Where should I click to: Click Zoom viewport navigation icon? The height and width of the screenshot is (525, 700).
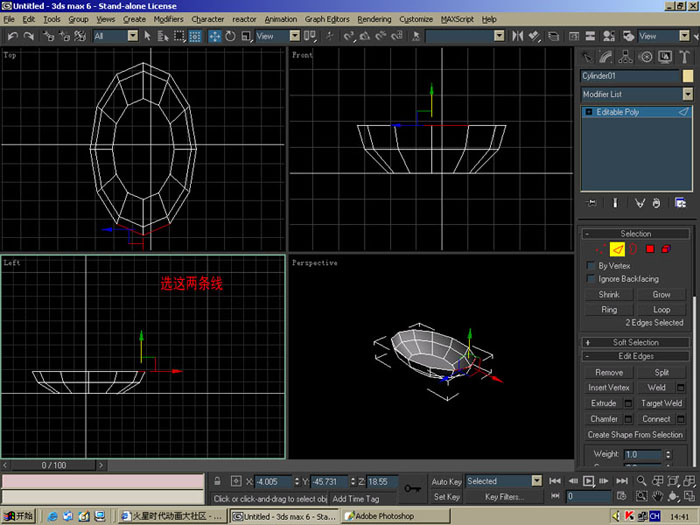(x=642, y=481)
